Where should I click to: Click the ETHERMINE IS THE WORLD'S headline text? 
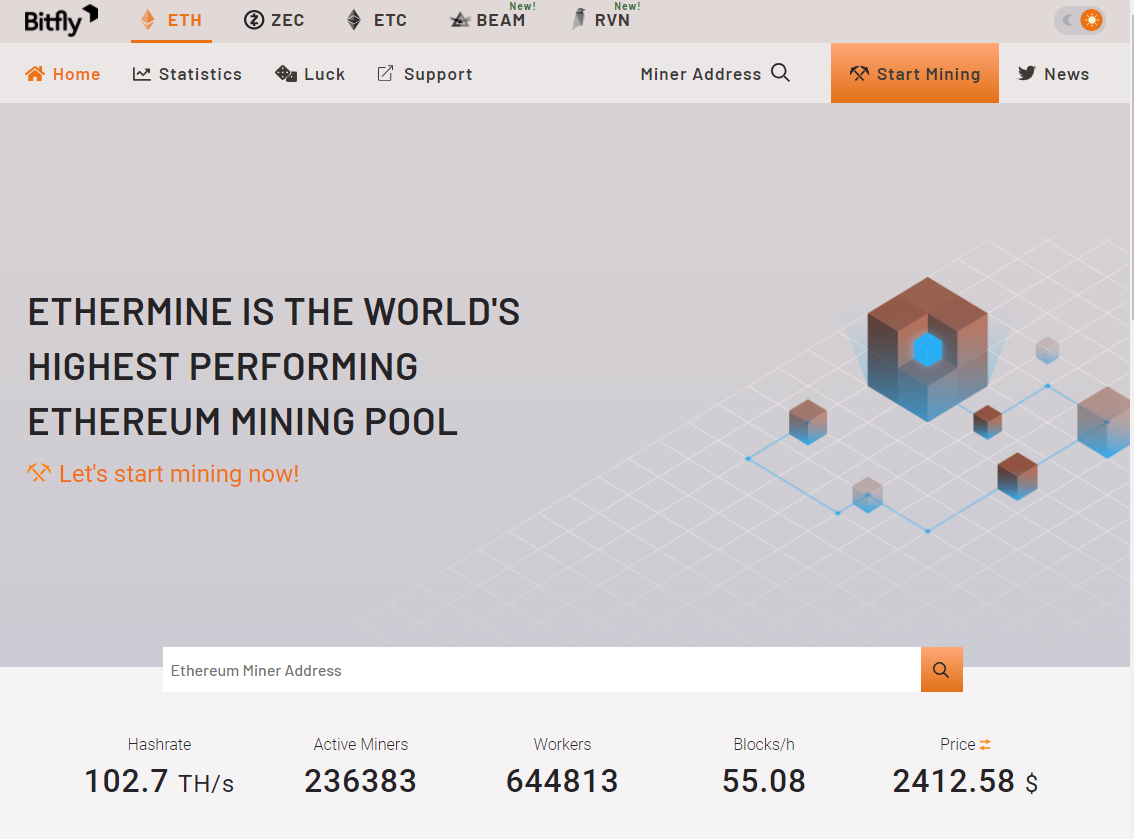[x=274, y=312]
